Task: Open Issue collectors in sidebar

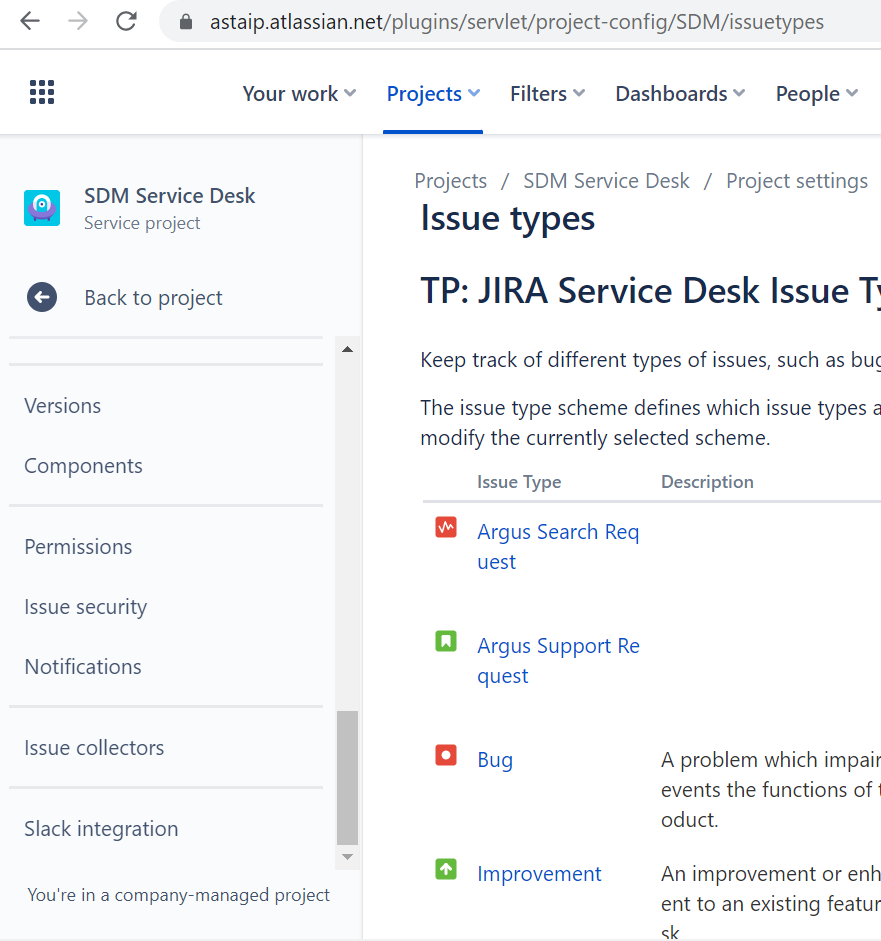Action: coord(94,748)
